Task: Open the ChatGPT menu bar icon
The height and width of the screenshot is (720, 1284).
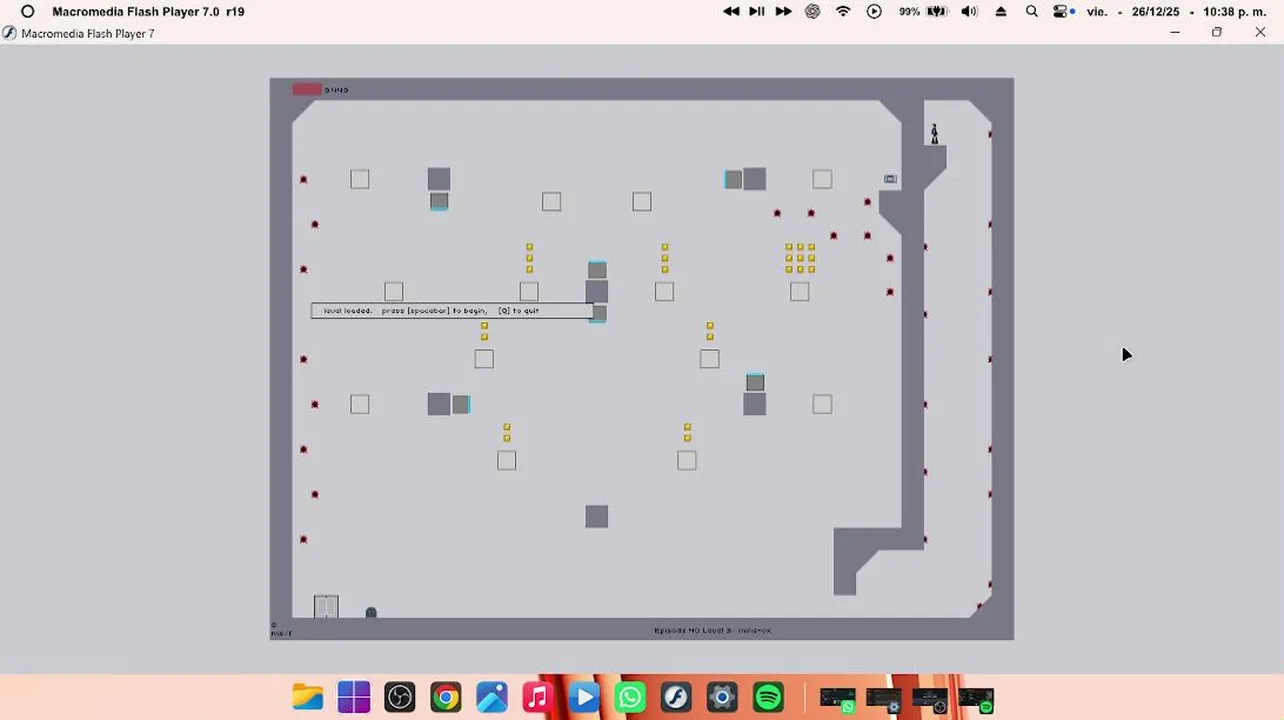Action: click(813, 11)
